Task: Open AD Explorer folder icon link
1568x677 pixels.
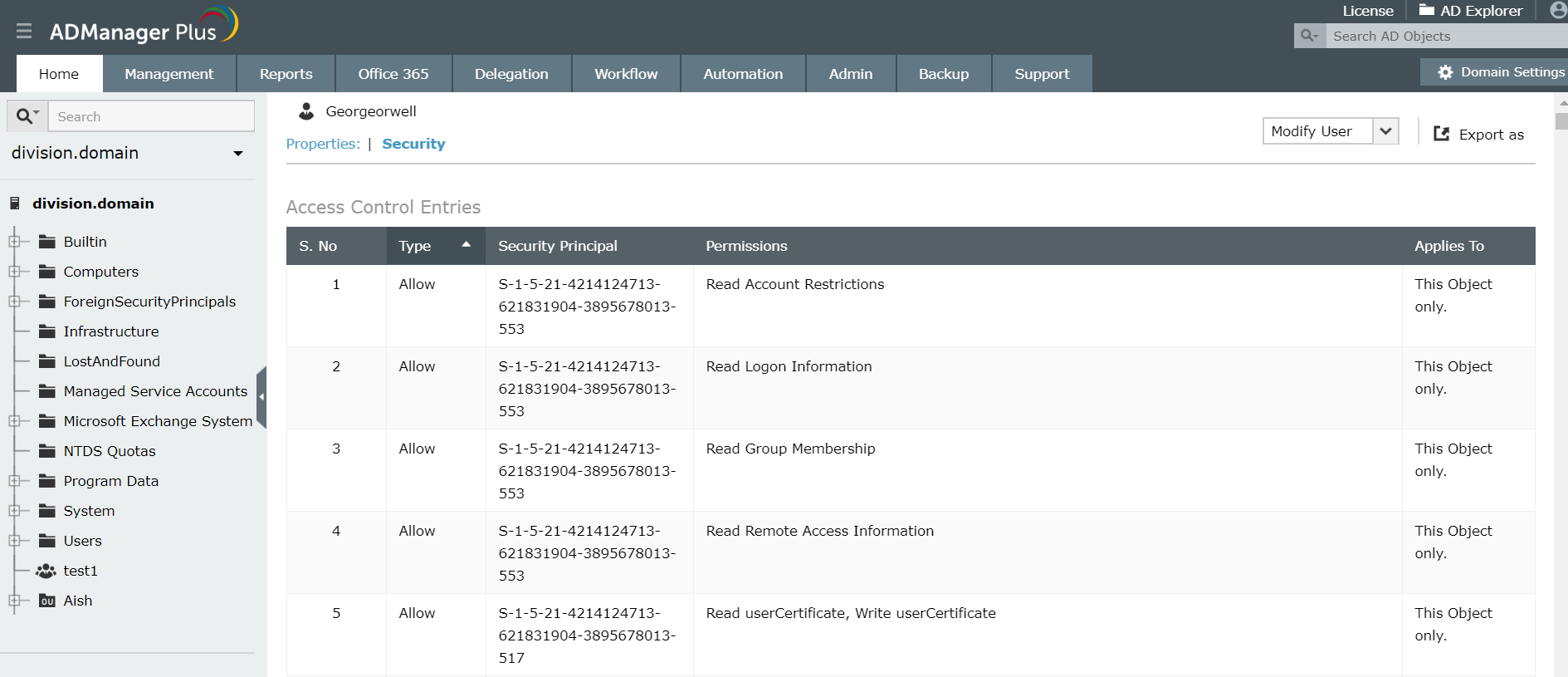Action: (x=1426, y=10)
